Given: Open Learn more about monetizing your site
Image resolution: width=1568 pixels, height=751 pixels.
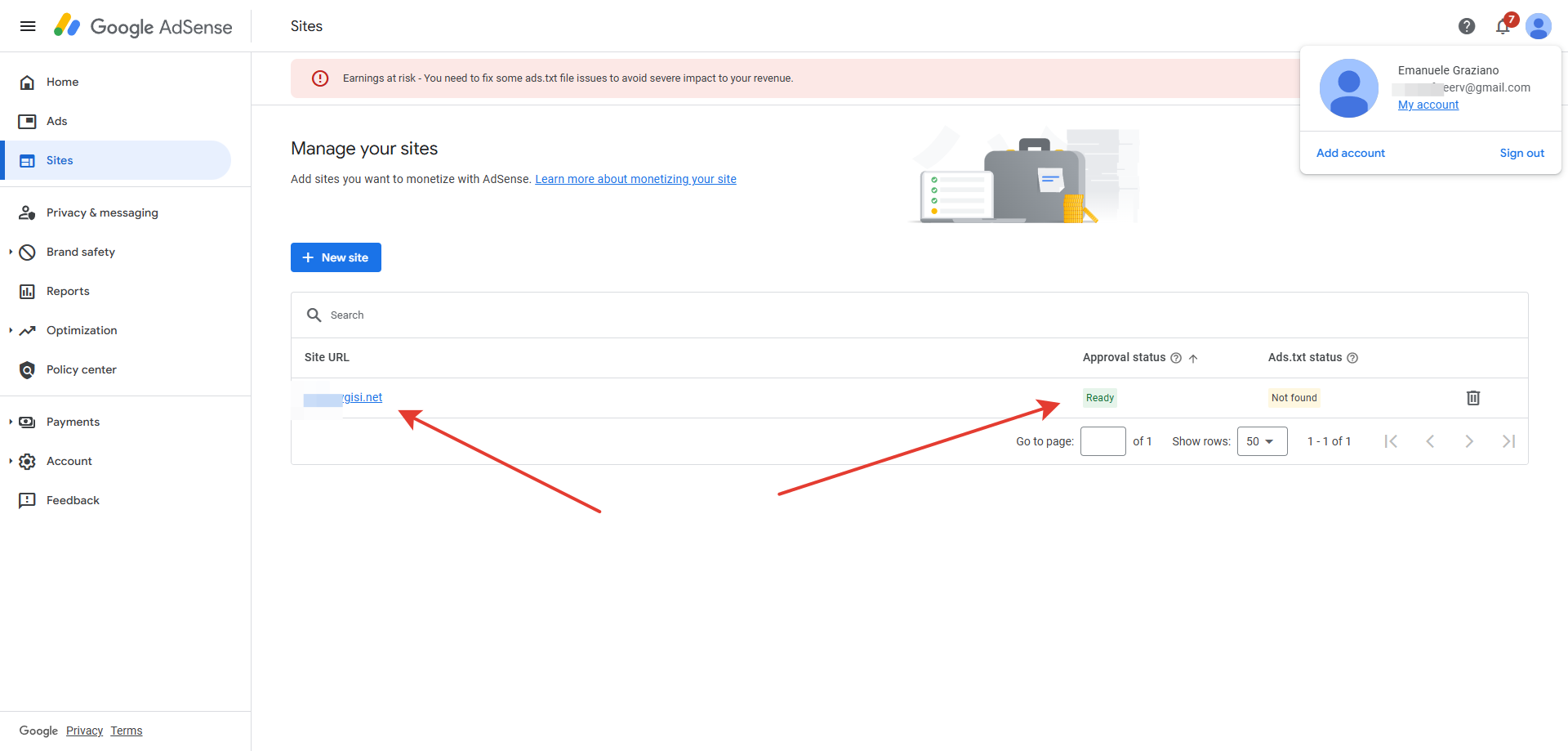Looking at the screenshot, I should [635, 179].
